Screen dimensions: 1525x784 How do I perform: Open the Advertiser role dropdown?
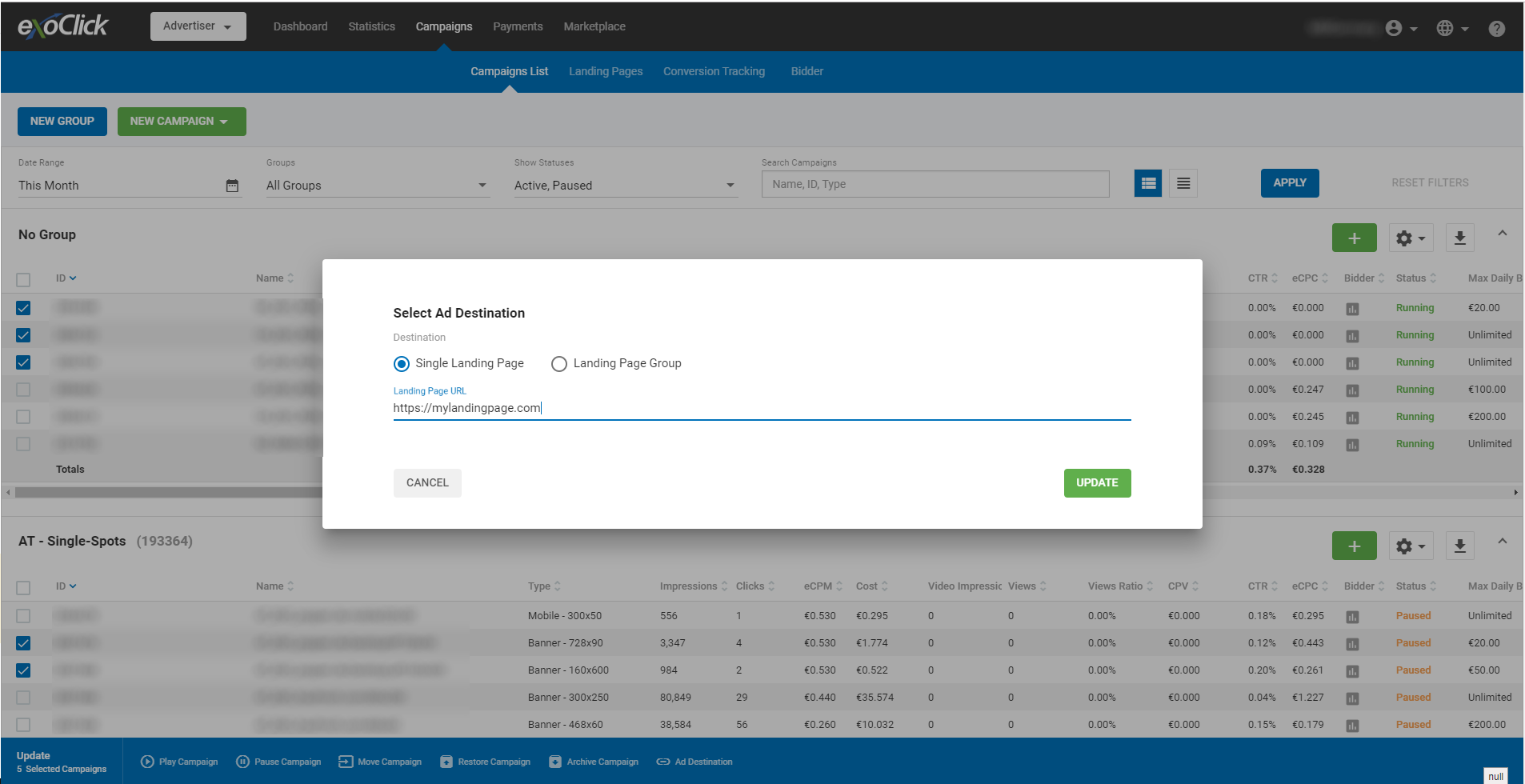[198, 26]
